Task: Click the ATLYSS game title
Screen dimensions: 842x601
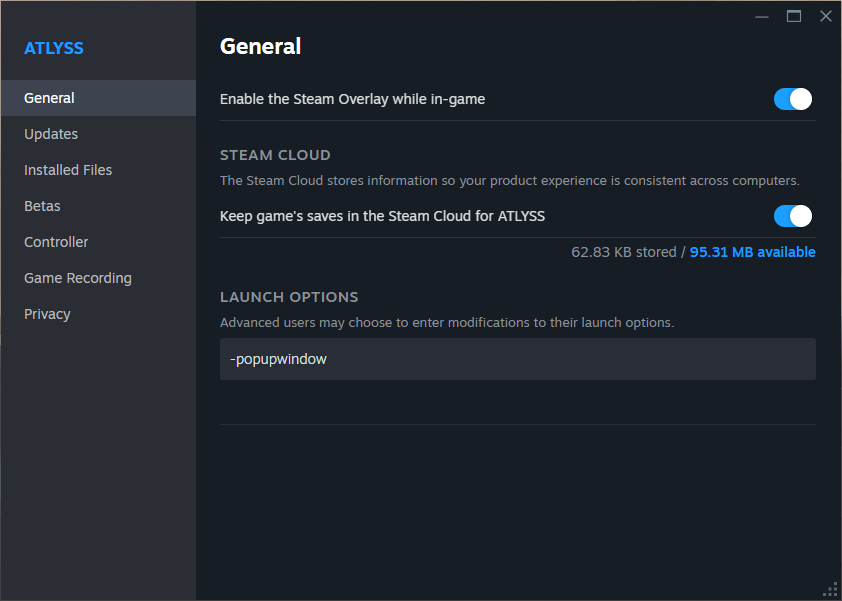Action: click(x=54, y=48)
